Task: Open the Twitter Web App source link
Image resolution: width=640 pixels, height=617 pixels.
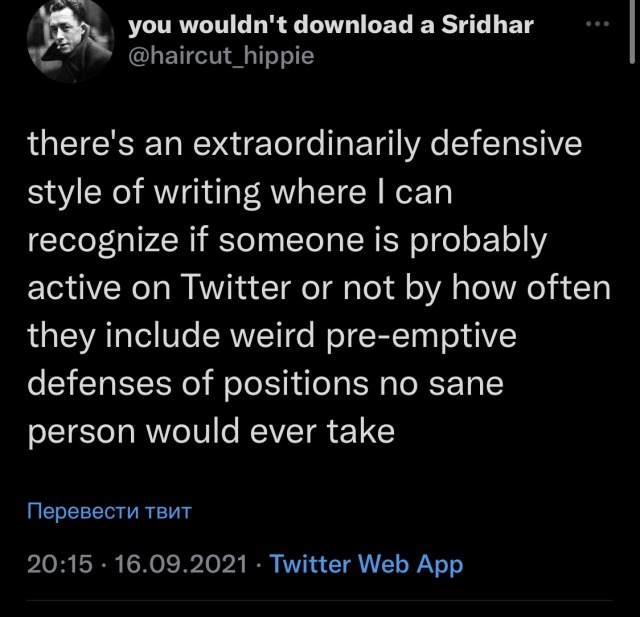Action: click(367, 564)
